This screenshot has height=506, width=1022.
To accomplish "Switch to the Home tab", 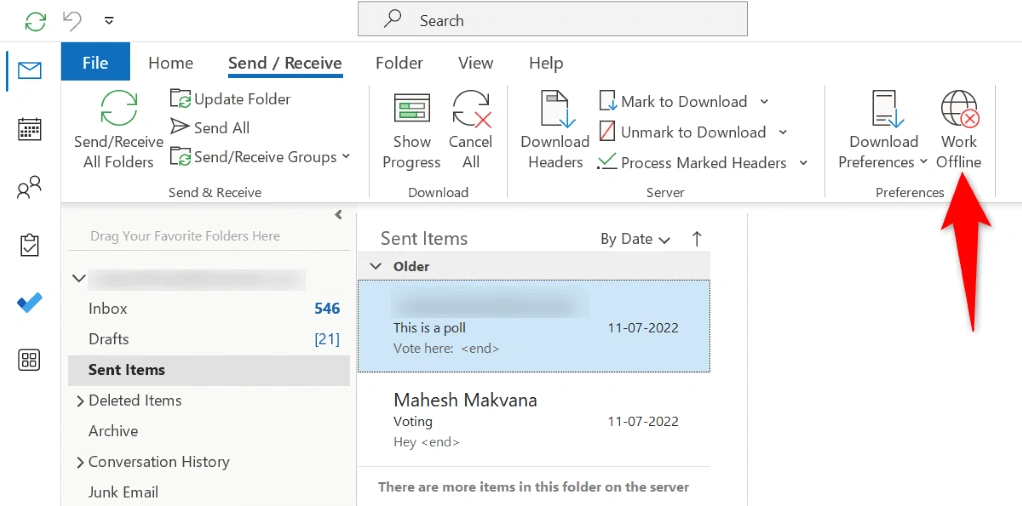I will point(171,63).
